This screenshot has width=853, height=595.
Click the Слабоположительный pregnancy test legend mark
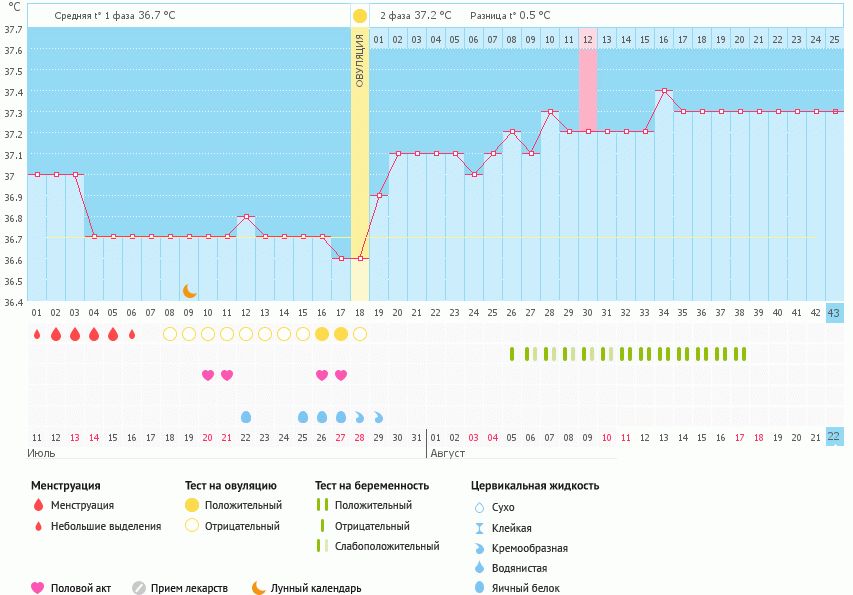coord(323,546)
